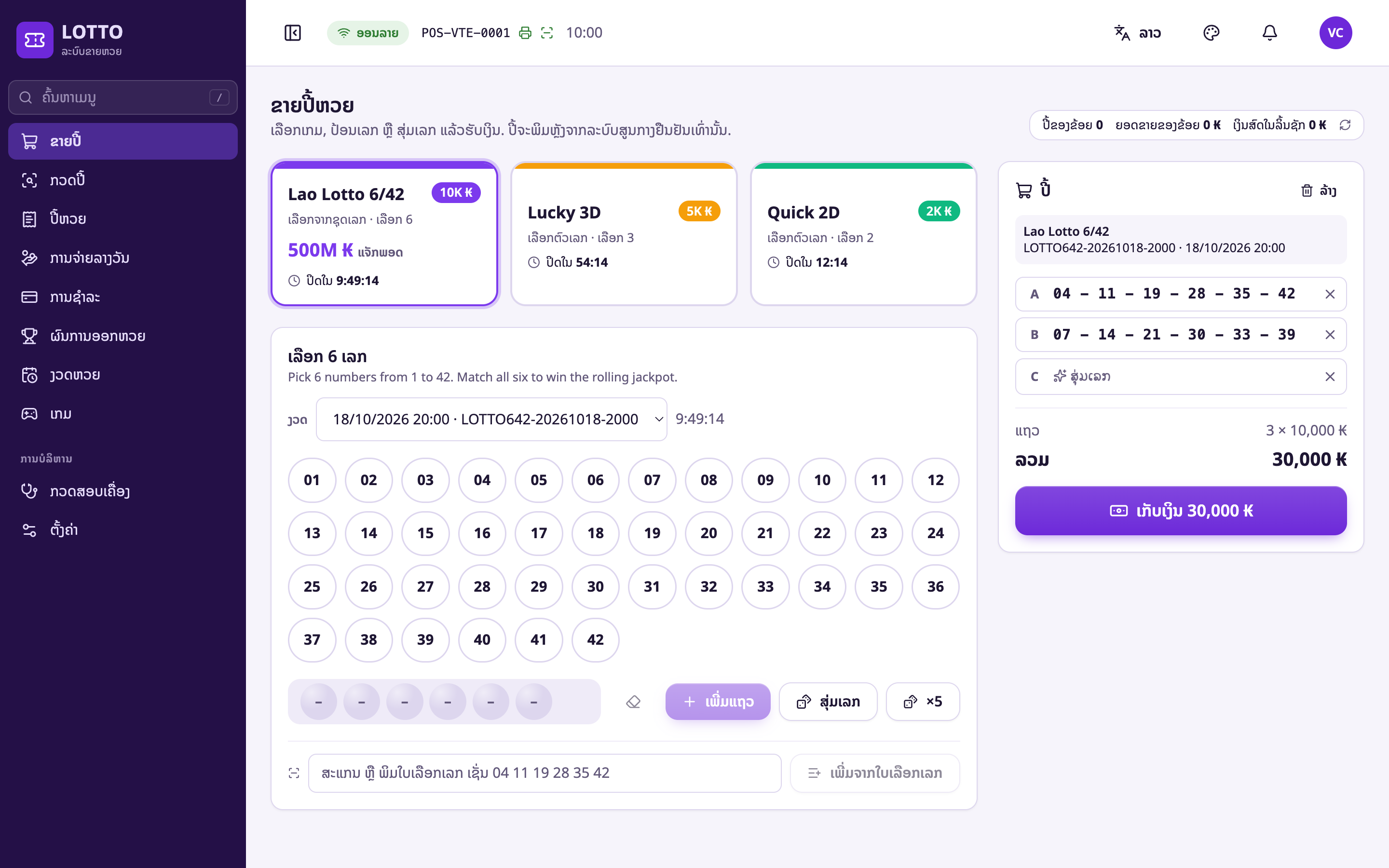Clear picked numbers with eraser icon
The image size is (1389, 868).
pos(633,702)
